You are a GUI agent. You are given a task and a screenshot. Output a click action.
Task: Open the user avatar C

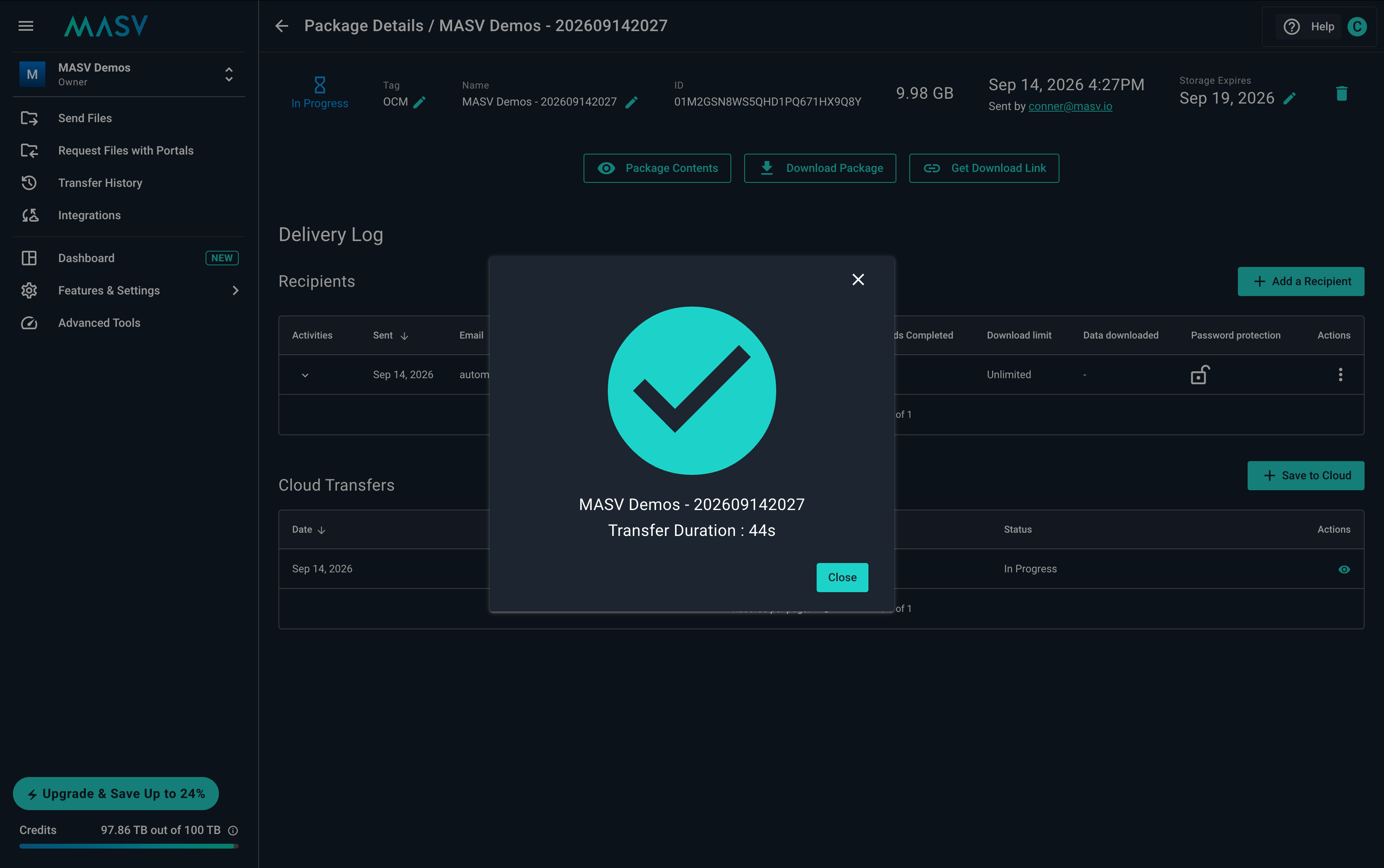(1357, 26)
